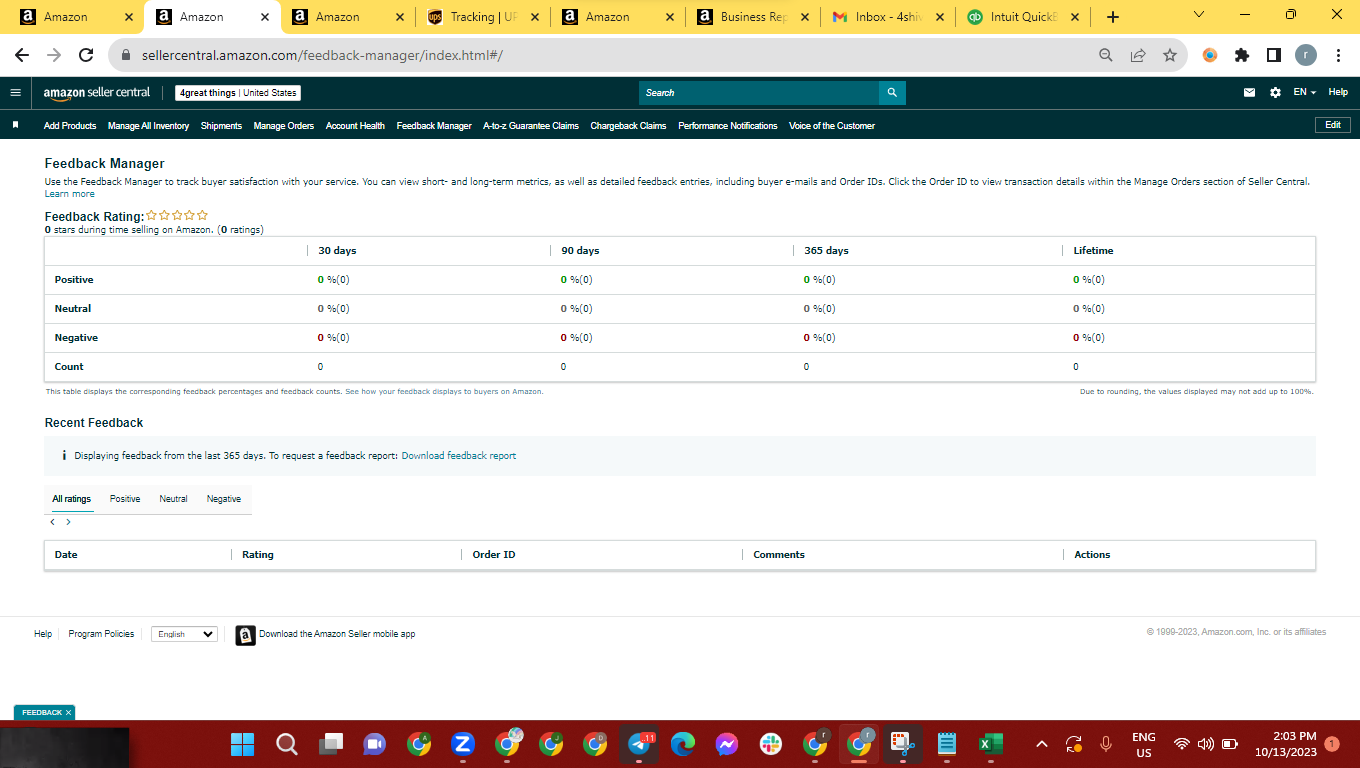The width and height of the screenshot is (1360, 768).
Task: Click the browser address bar URL
Action: coord(322,56)
